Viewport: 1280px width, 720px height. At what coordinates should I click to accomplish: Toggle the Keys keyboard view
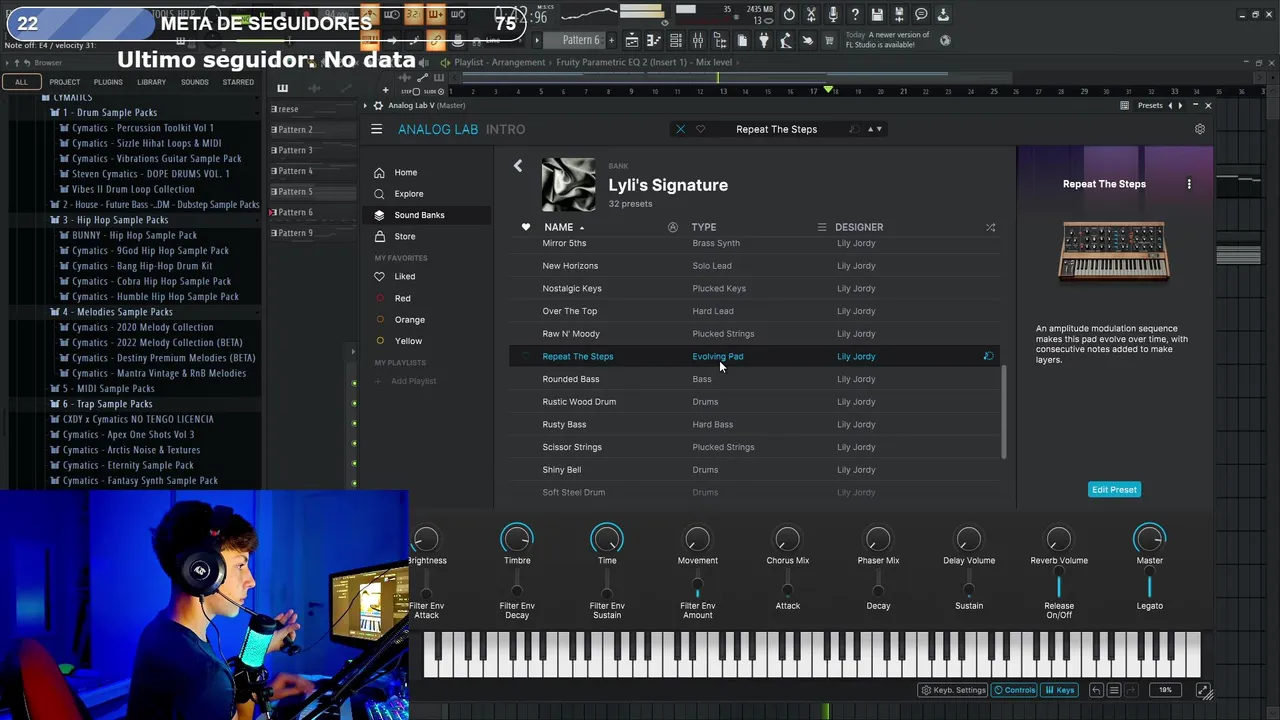click(x=1059, y=690)
